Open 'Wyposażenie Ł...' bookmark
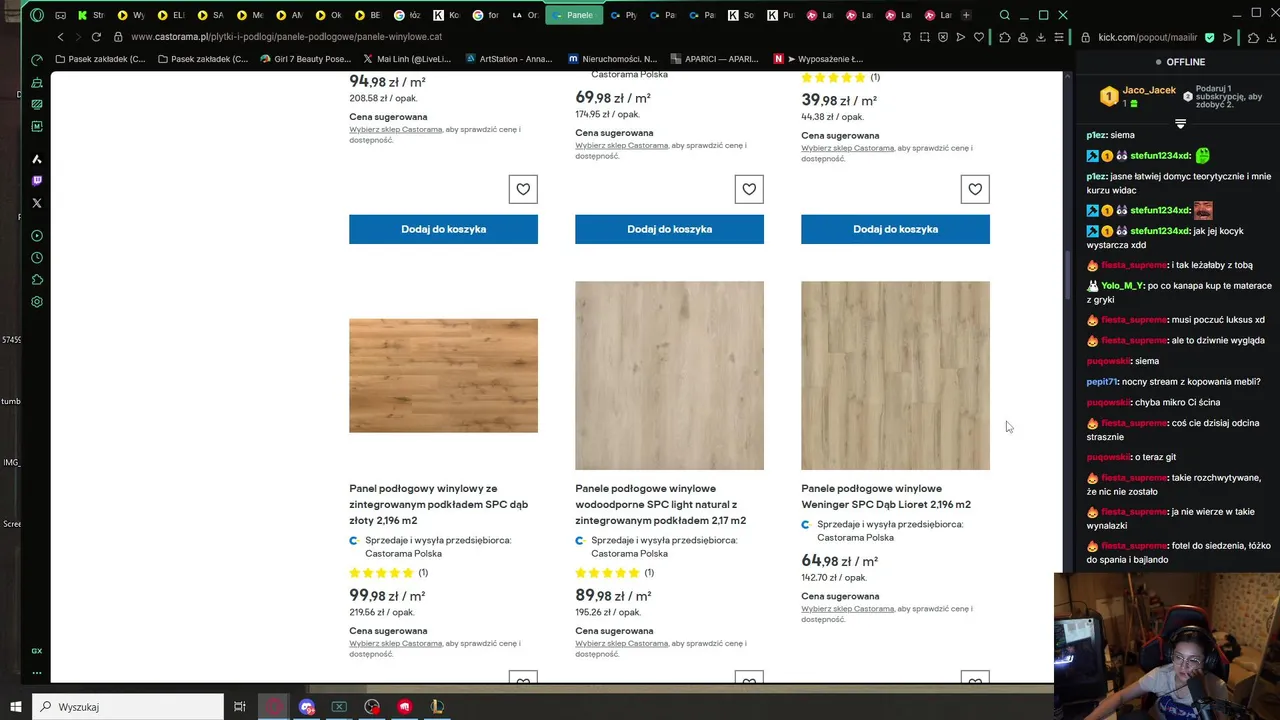 [x=818, y=59]
